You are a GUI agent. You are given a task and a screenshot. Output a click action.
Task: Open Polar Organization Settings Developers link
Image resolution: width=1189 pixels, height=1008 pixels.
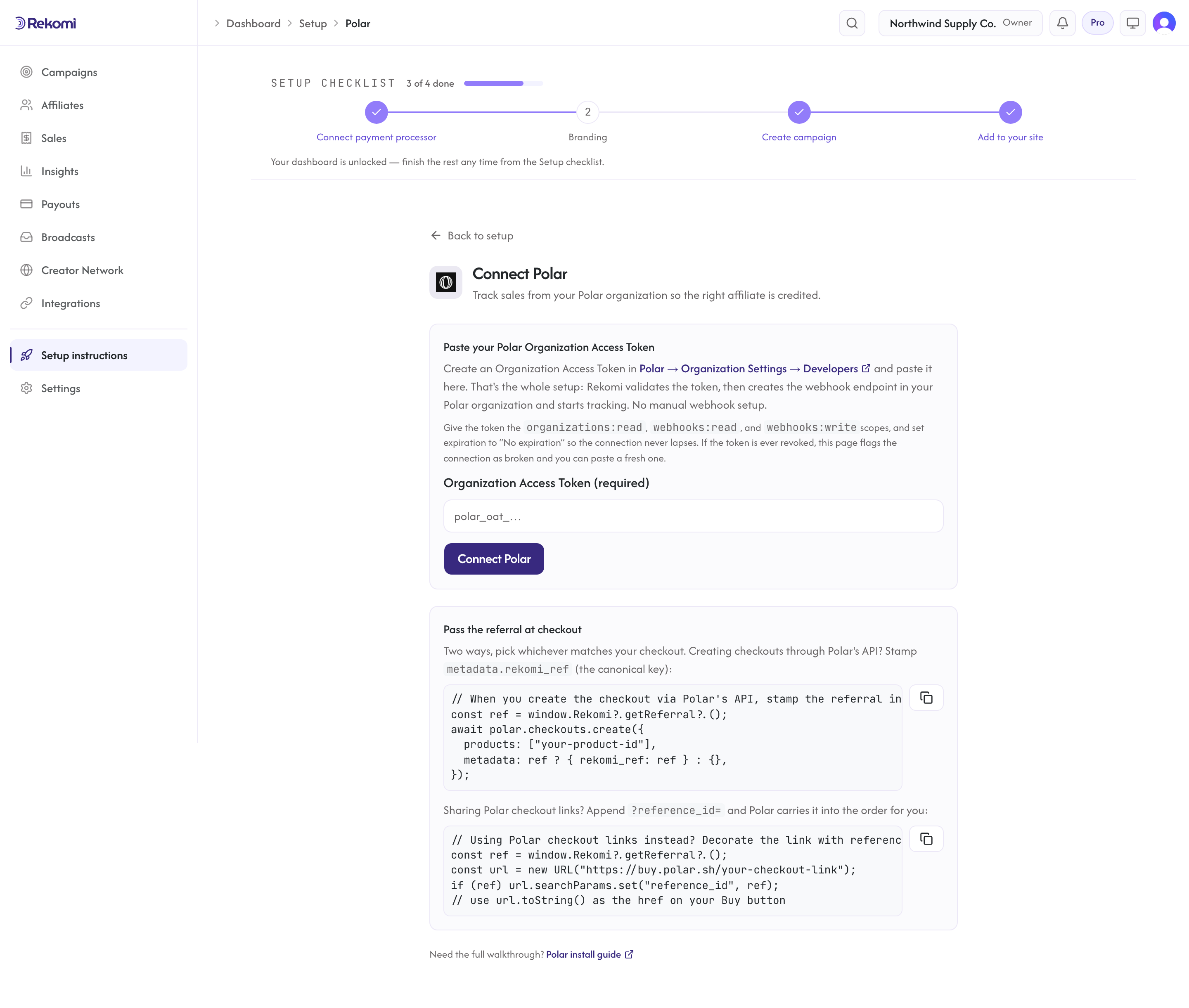pos(755,369)
